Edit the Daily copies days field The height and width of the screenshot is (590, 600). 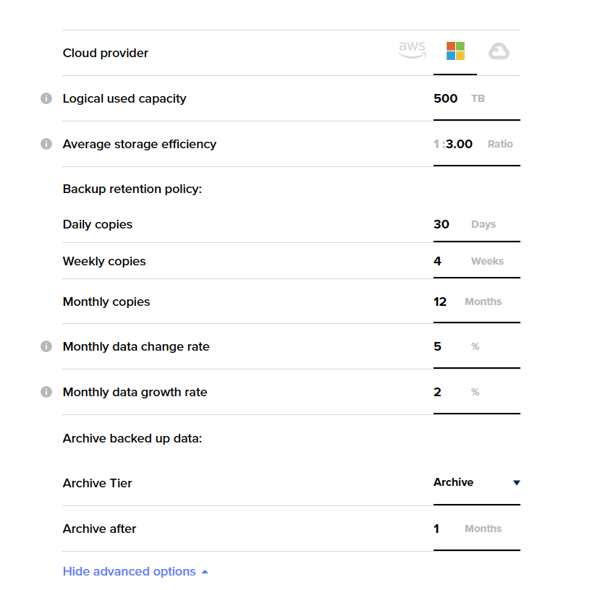point(442,225)
